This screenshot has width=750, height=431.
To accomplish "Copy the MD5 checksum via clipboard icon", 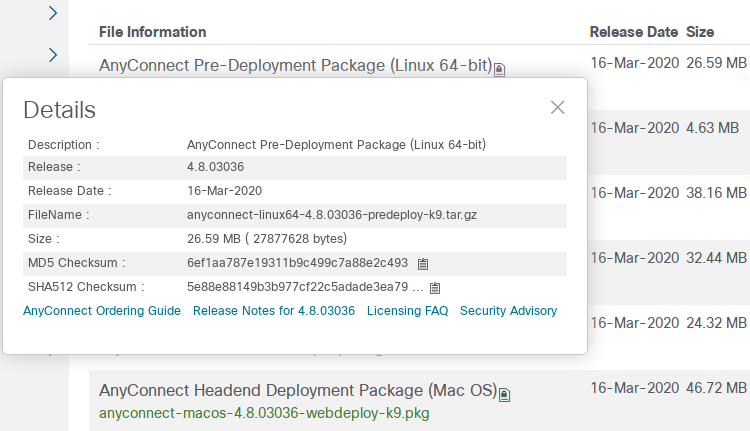I will pos(423,264).
